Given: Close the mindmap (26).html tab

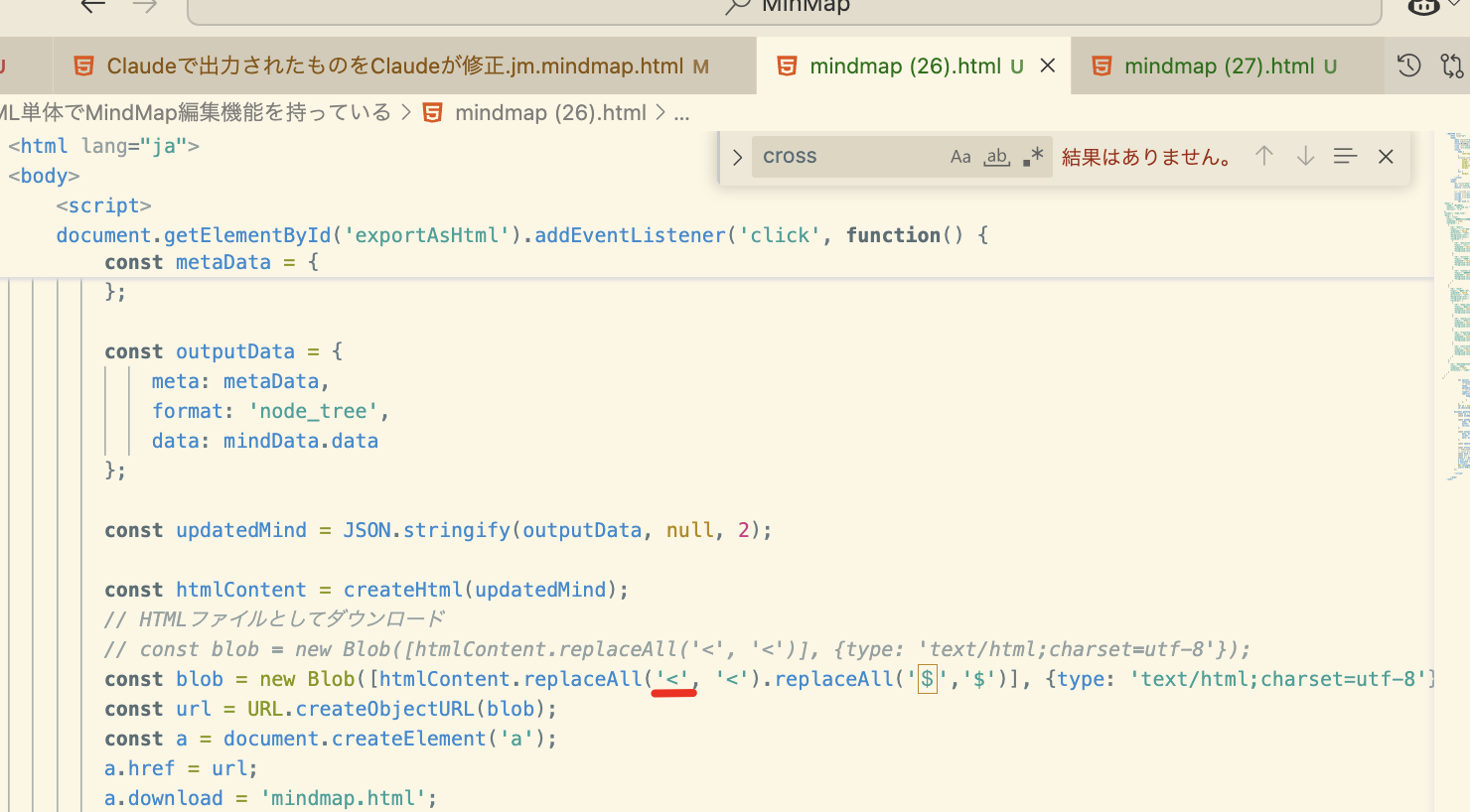Looking at the screenshot, I should pyautogui.click(x=1048, y=67).
